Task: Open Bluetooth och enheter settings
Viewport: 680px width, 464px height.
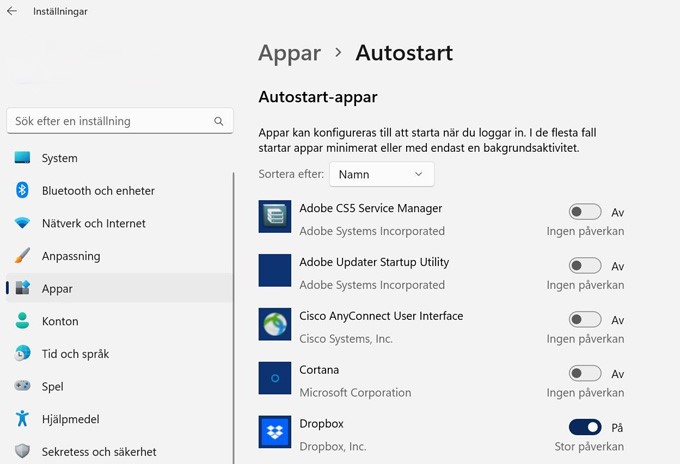Action: (x=119, y=190)
